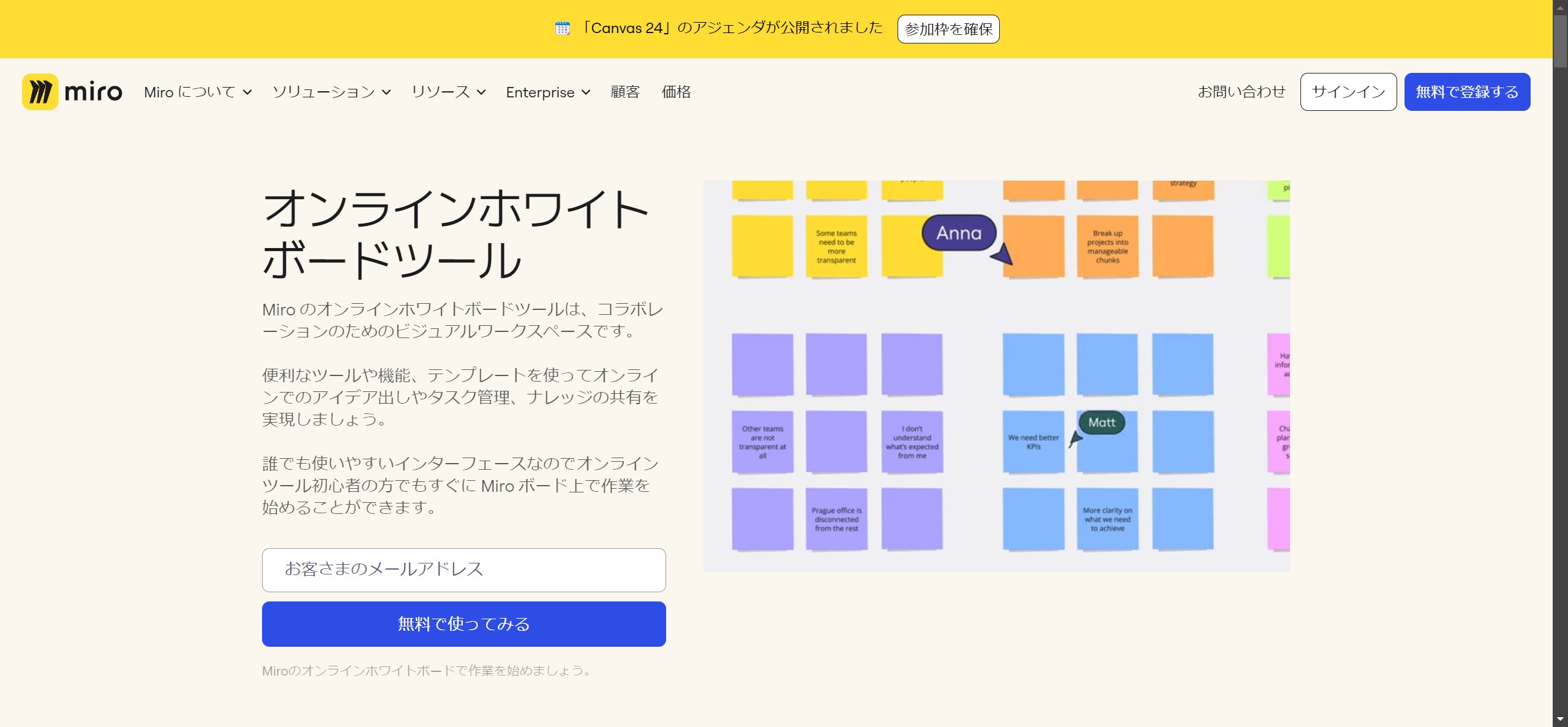This screenshot has height=727, width=1568.
Task: Click the page scrollbar down arrow
Action: coord(1560,720)
